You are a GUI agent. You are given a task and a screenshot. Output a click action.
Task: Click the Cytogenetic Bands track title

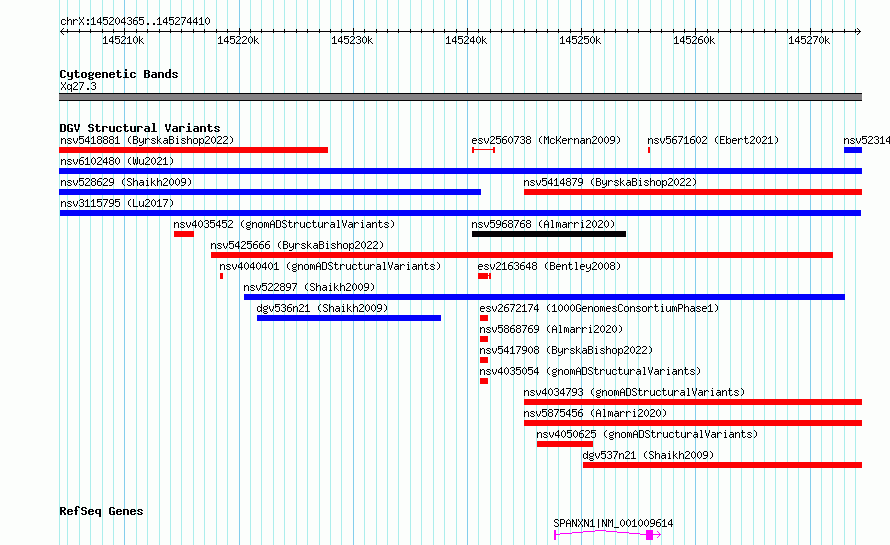click(119, 74)
